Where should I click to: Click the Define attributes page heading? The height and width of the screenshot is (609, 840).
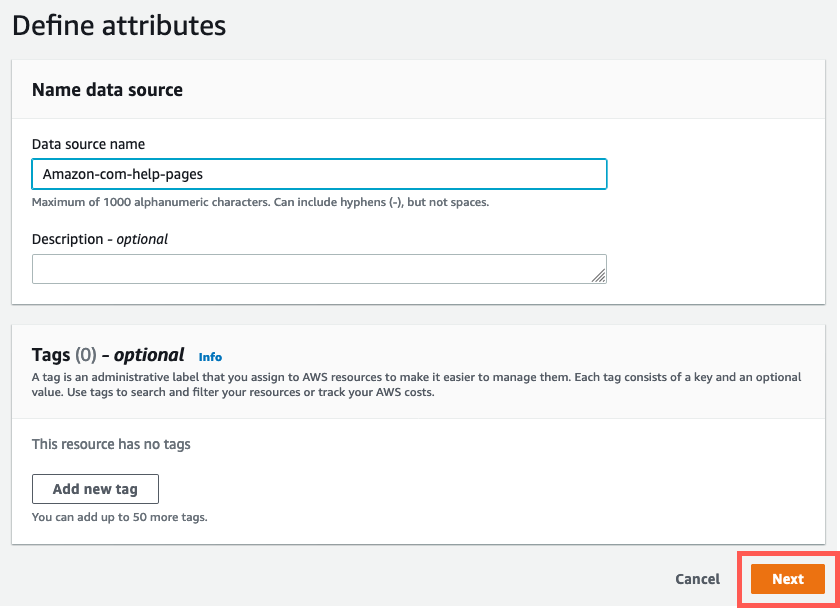(119, 25)
